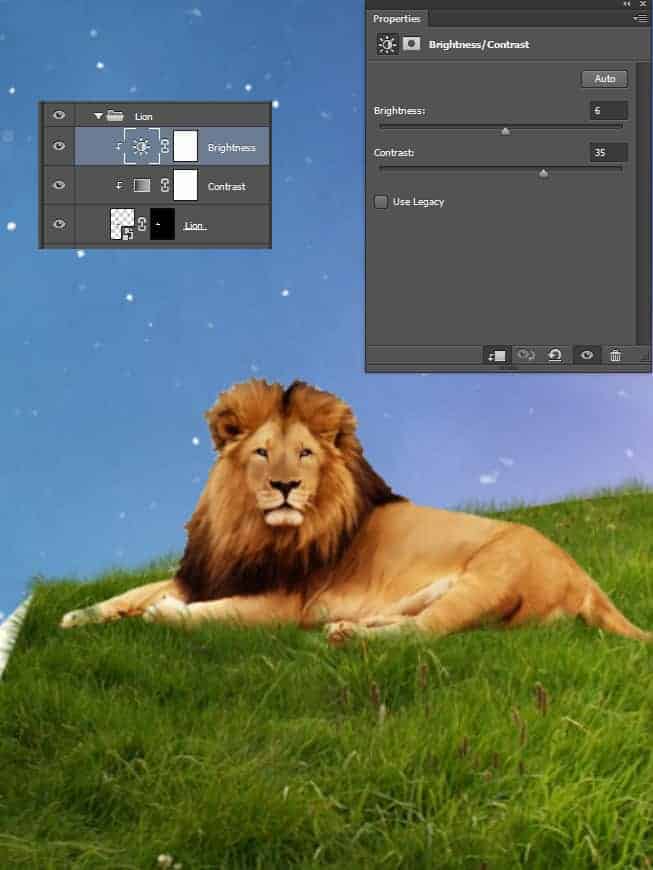Image resolution: width=653 pixels, height=870 pixels.
Task: Collapse the Lion layer group
Action: tap(98, 115)
